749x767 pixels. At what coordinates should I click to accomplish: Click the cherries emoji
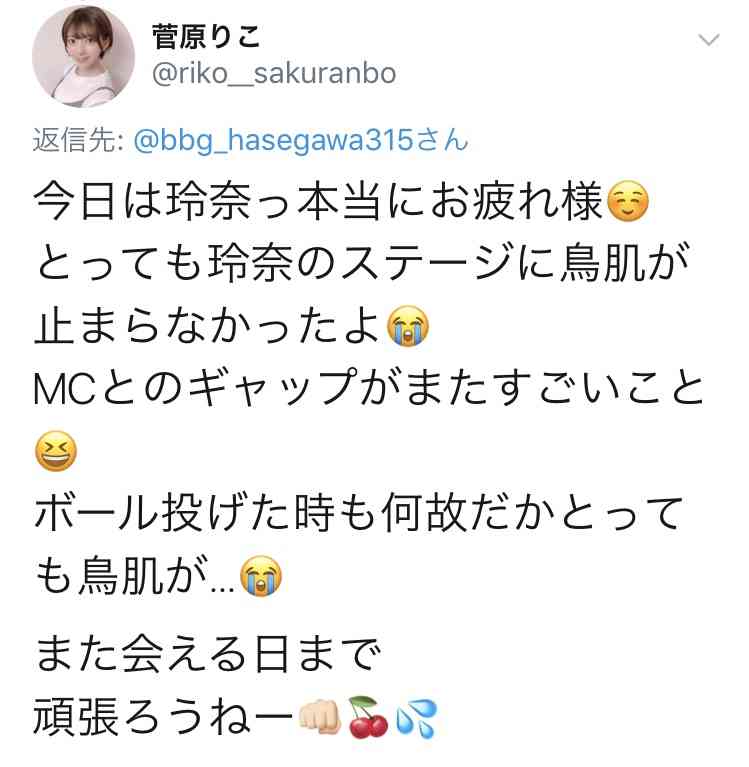click(367, 717)
